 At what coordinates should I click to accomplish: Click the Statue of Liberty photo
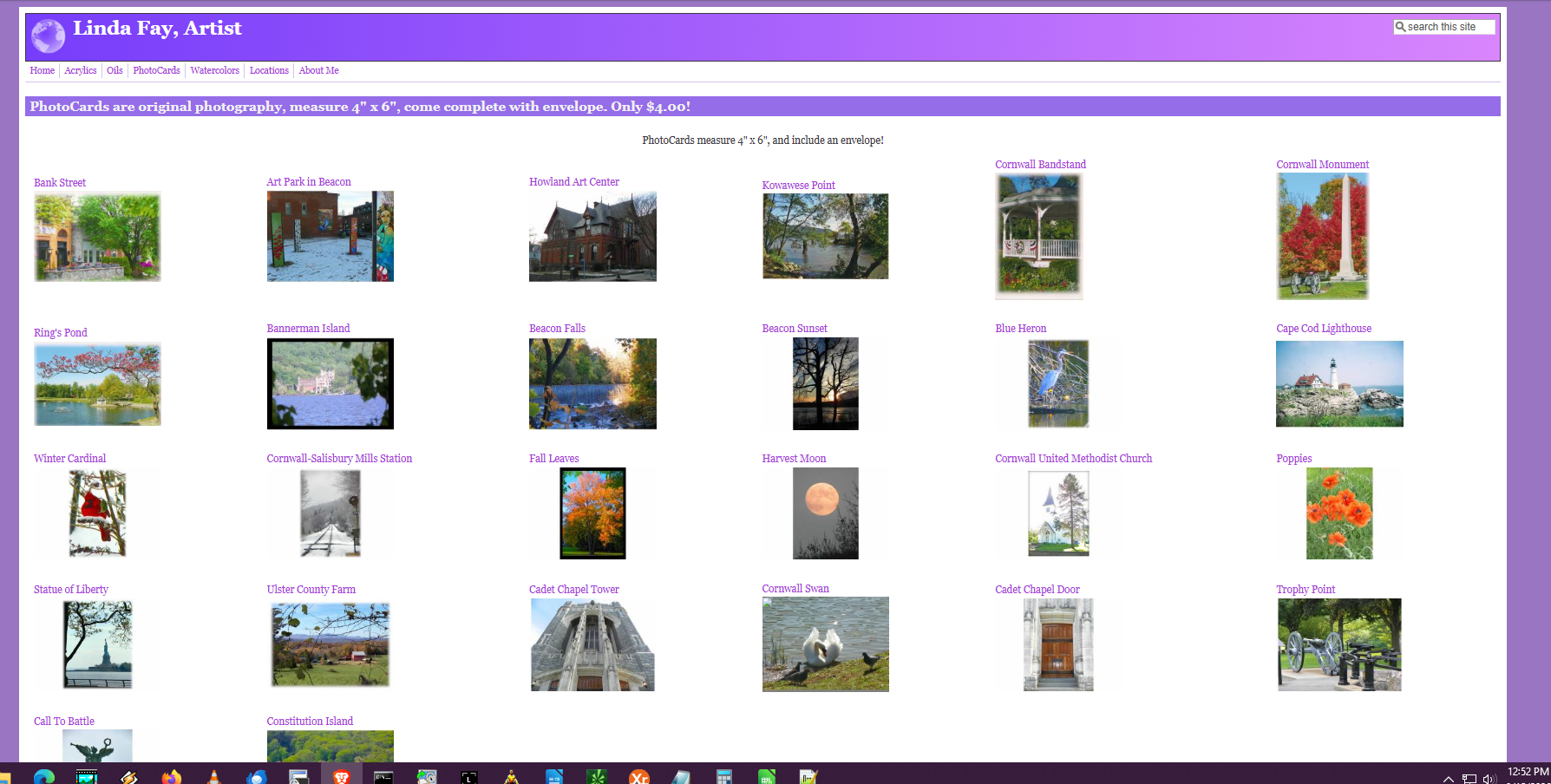click(x=97, y=644)
